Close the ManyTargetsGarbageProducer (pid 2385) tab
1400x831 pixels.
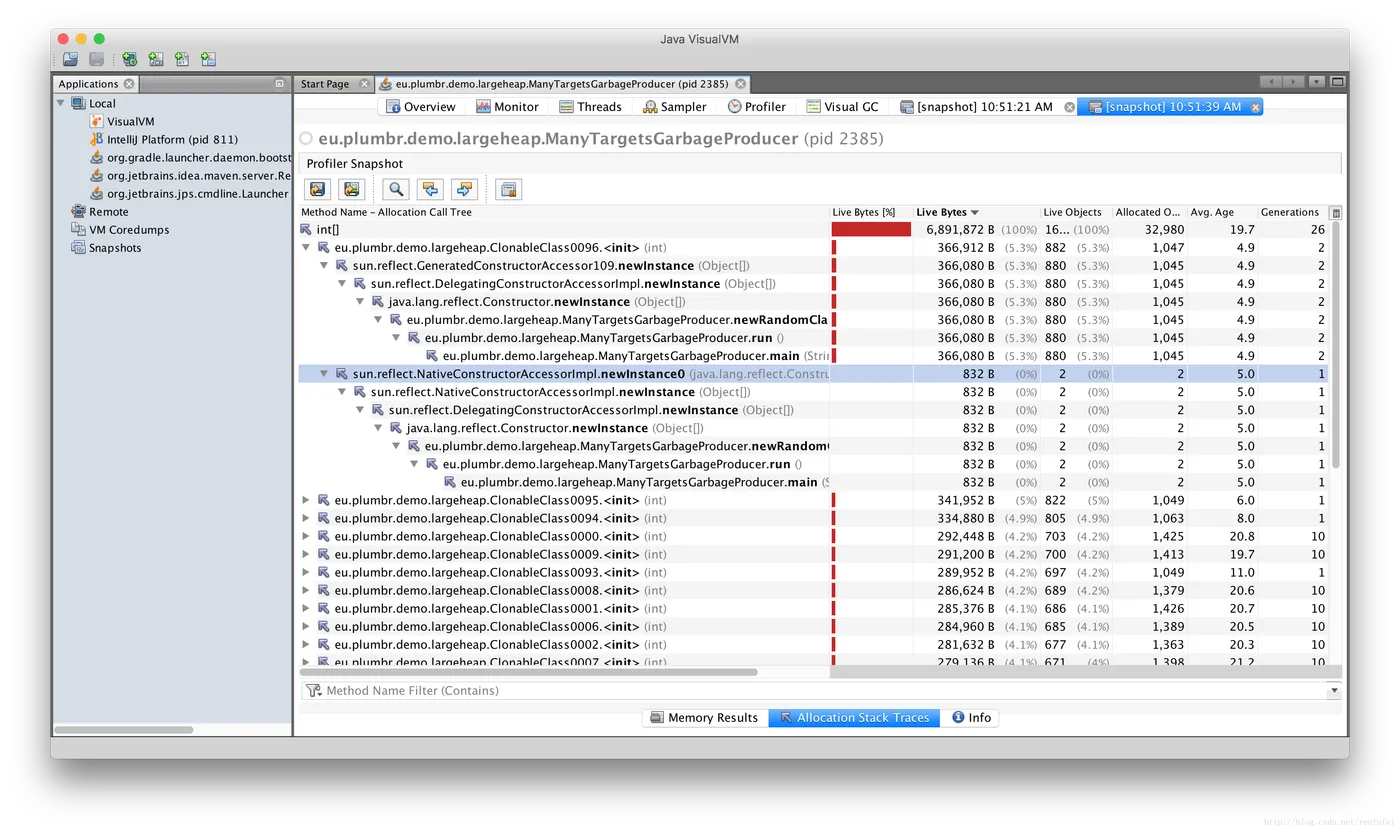tap(740, 84)
